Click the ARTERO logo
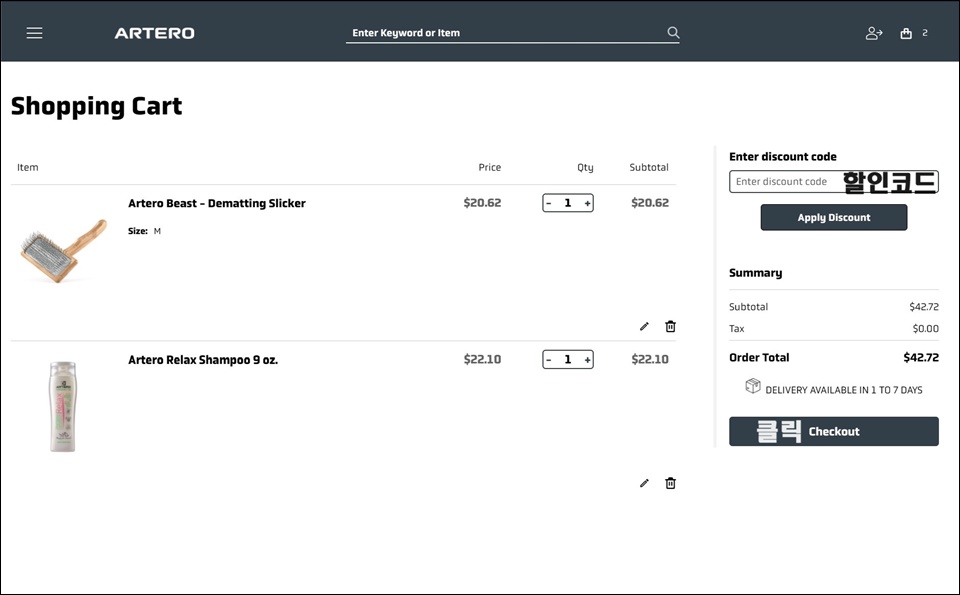 (x=154, y=33)
